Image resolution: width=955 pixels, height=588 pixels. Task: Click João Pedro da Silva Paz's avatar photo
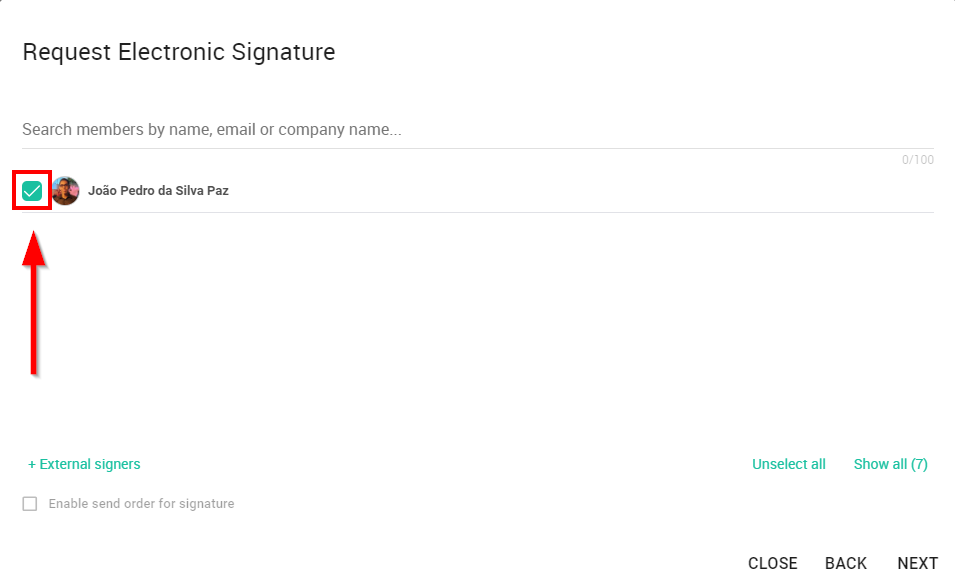pos(65,191)
